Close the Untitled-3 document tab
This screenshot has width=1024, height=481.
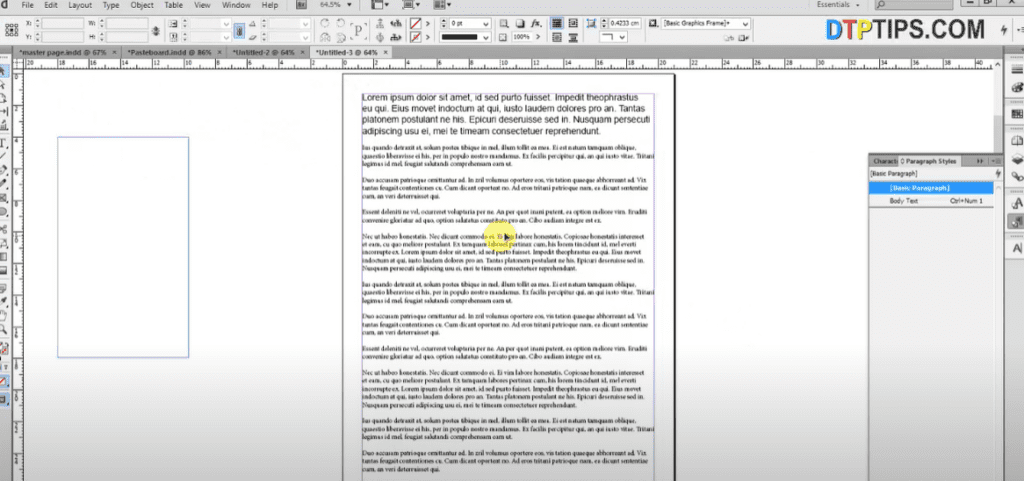(387, 52)
